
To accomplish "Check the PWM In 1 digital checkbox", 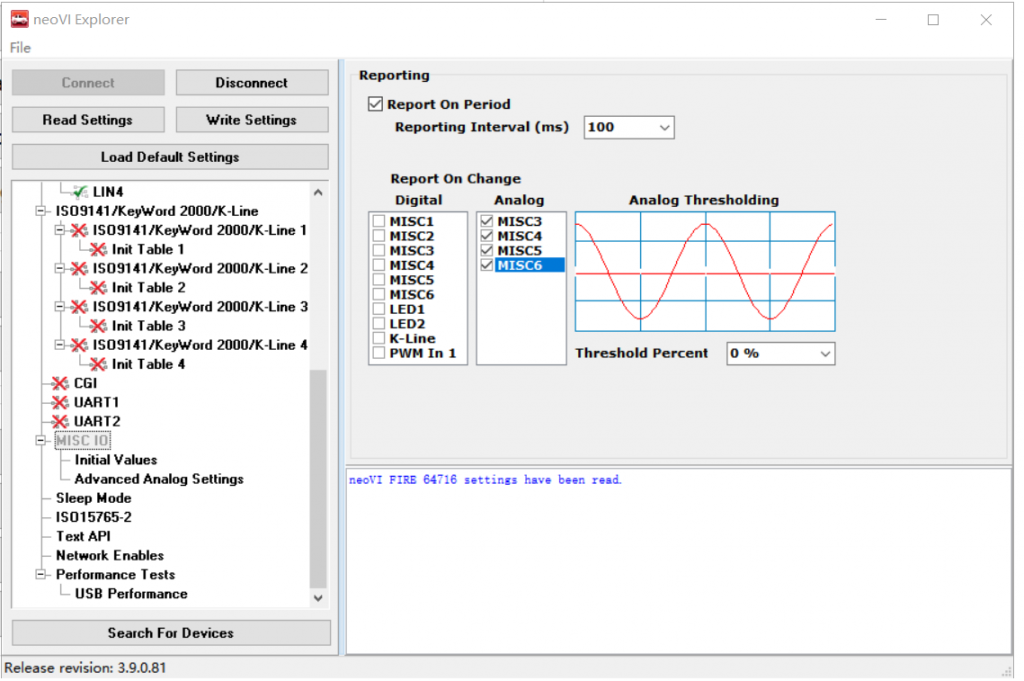I will (x=379, y=353).
